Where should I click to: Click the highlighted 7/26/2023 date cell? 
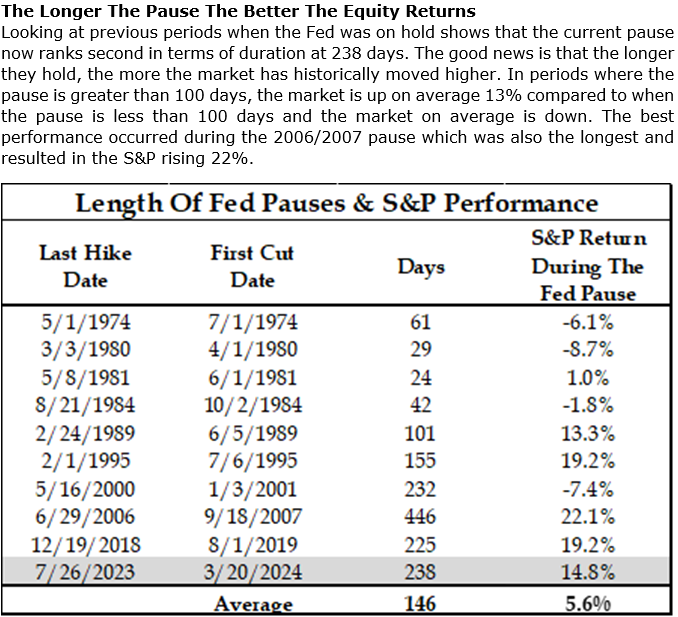click(x=85, y=573)
